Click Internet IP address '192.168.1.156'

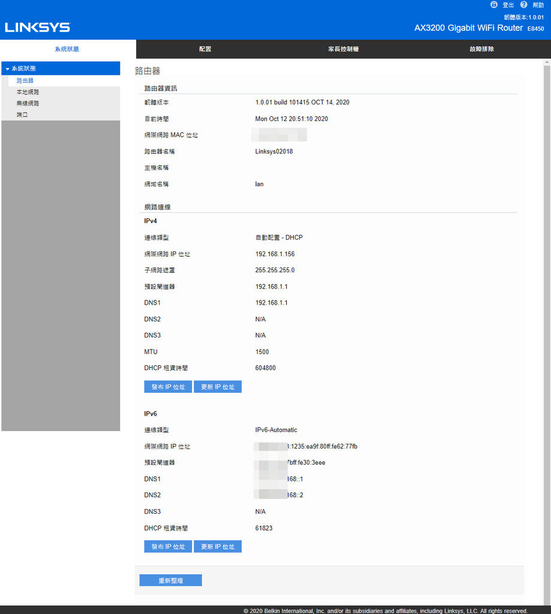pyautogui.click(x=275, y=254)
